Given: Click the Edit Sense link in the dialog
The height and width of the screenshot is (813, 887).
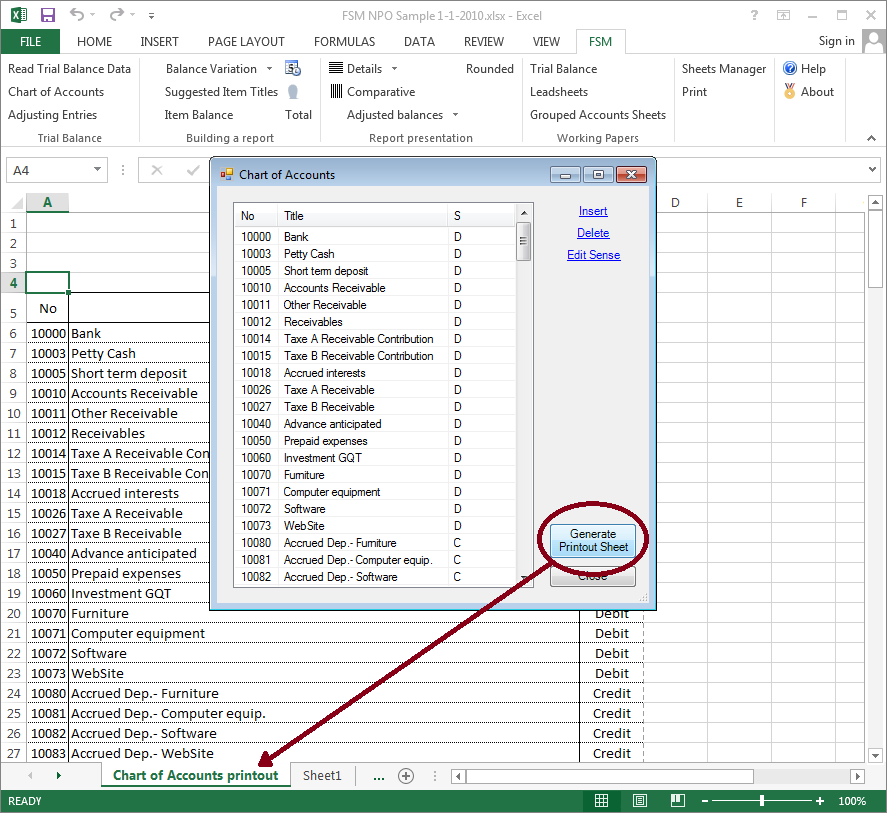Looking at the screenshot, I should coord(593,256).
